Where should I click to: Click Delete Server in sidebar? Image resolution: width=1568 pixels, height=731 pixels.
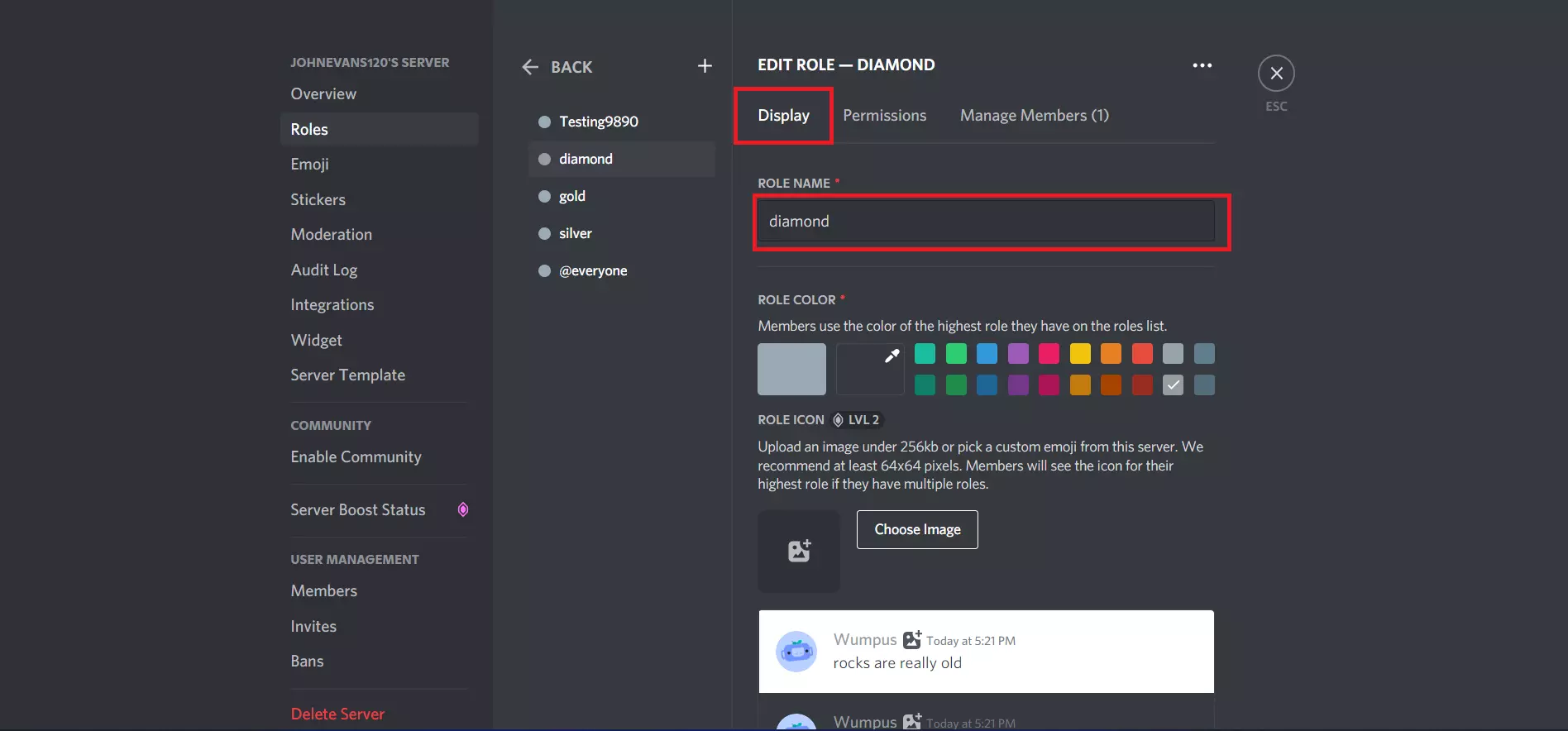[x=380, y=714]
